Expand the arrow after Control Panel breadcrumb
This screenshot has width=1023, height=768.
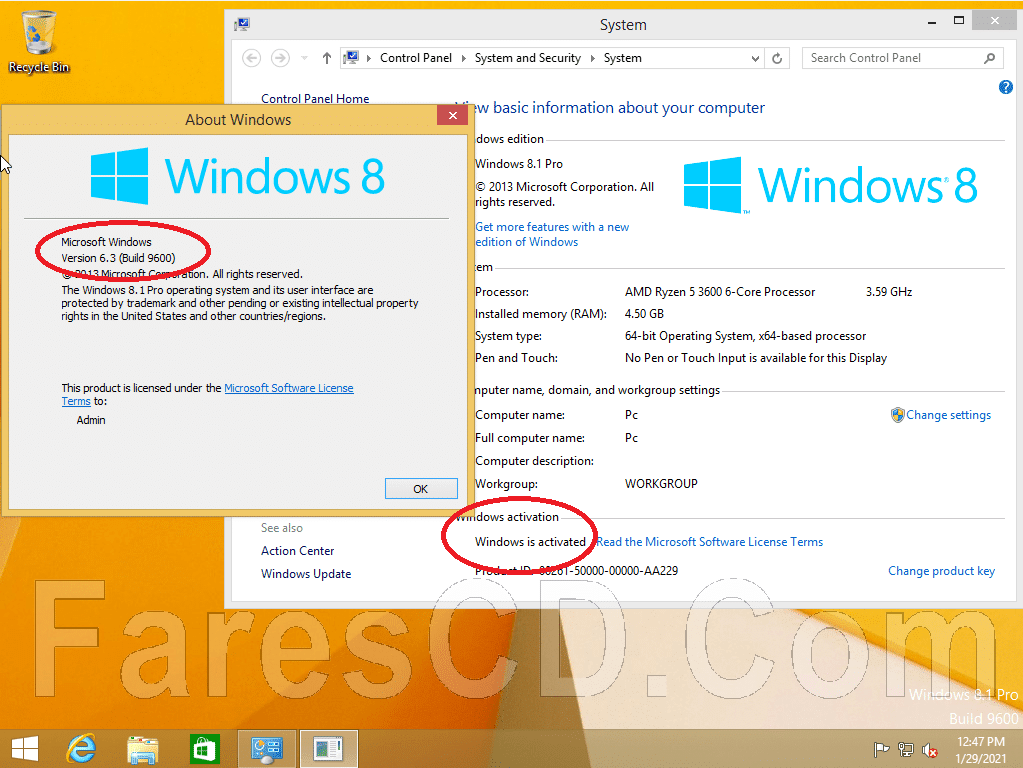(463, 58)
